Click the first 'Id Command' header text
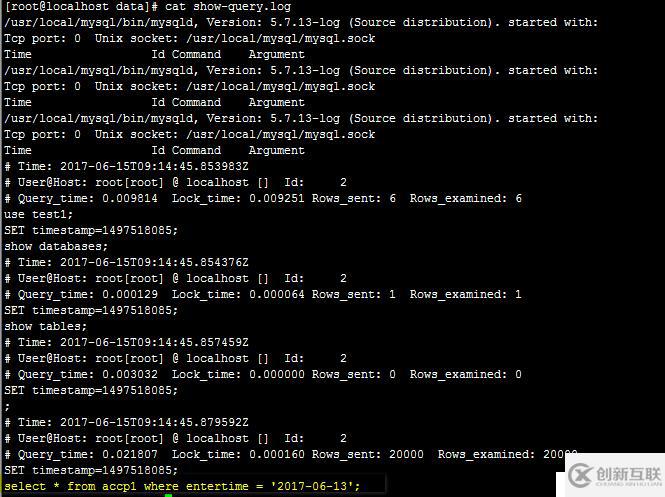 186,54
